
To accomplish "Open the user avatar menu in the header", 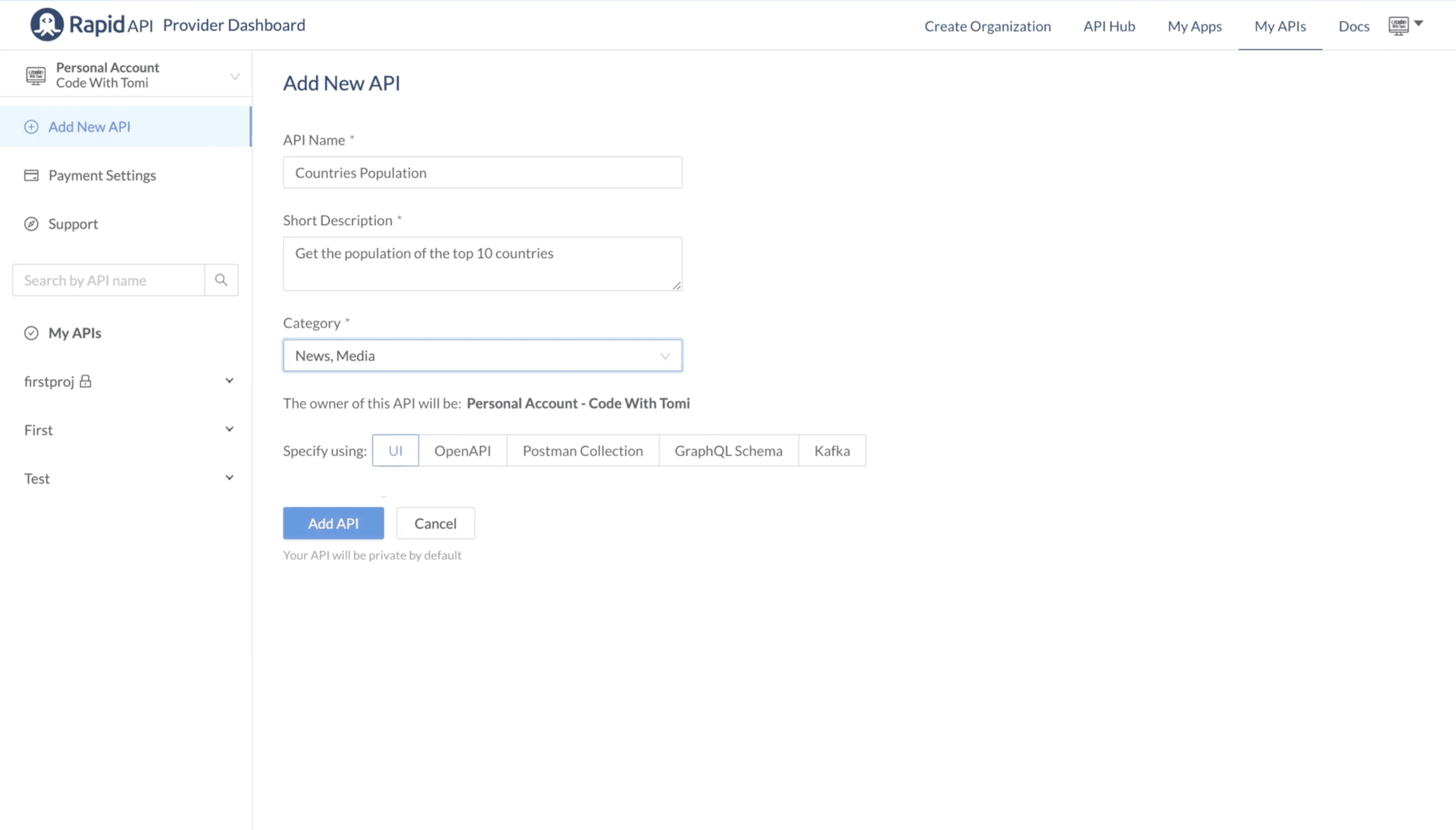I will click(1398, 26).
